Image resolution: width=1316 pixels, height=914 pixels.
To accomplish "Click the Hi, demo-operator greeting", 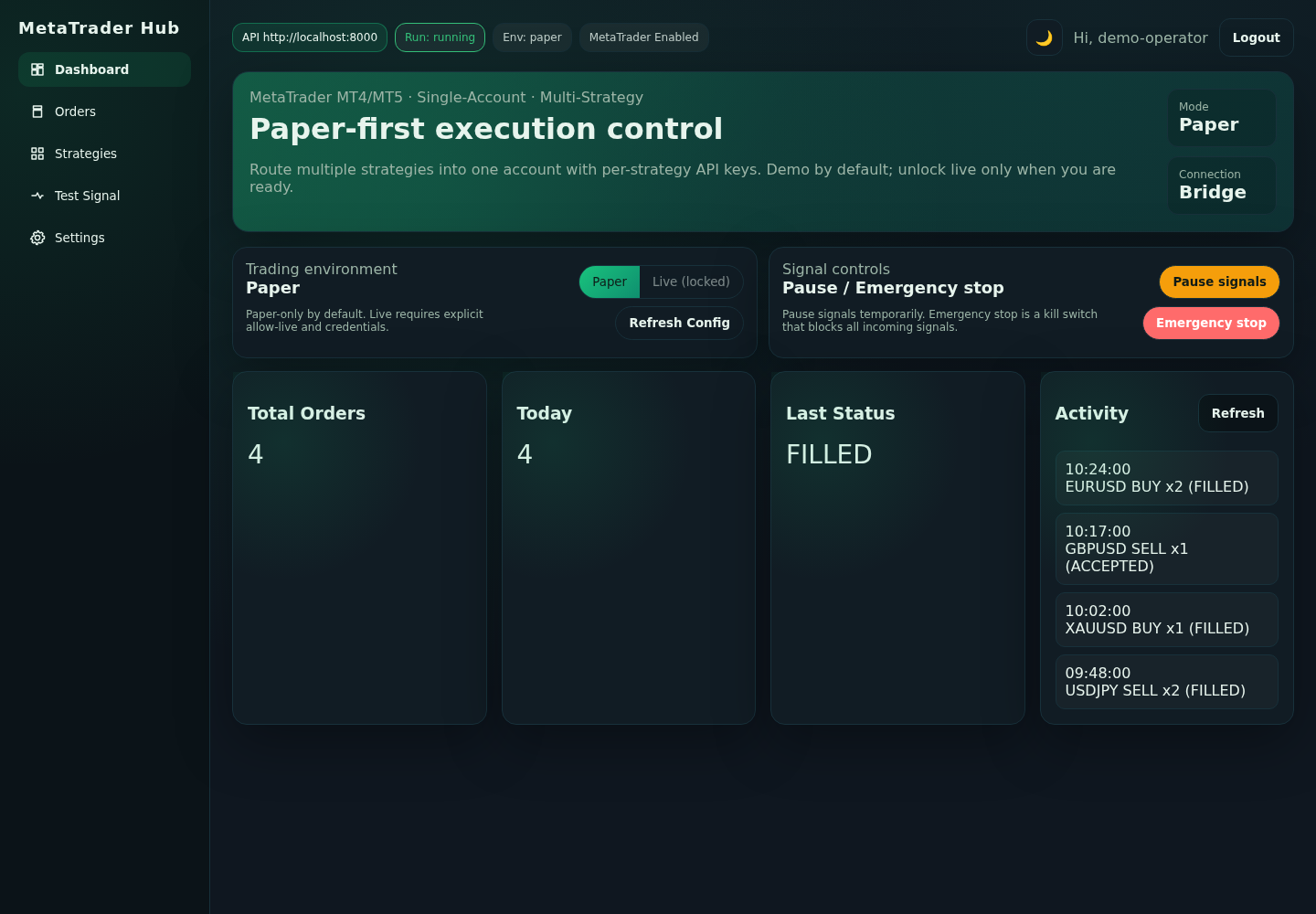I will pyautogui.click(x=1141, y=37).
